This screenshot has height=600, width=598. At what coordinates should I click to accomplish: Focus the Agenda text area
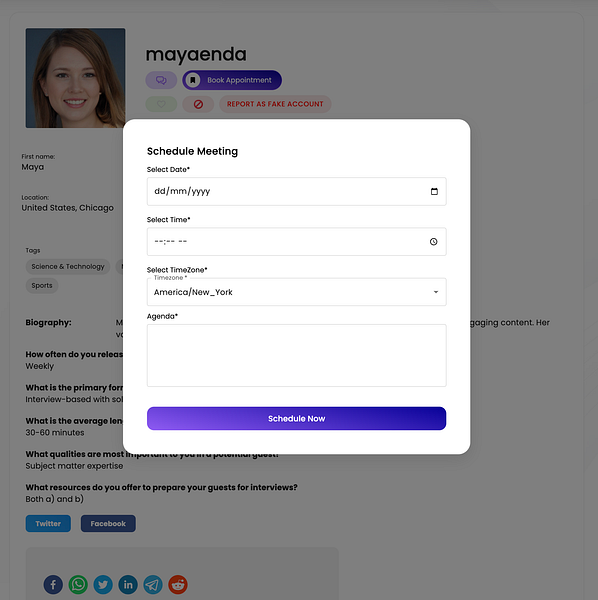tap(297, 355)
